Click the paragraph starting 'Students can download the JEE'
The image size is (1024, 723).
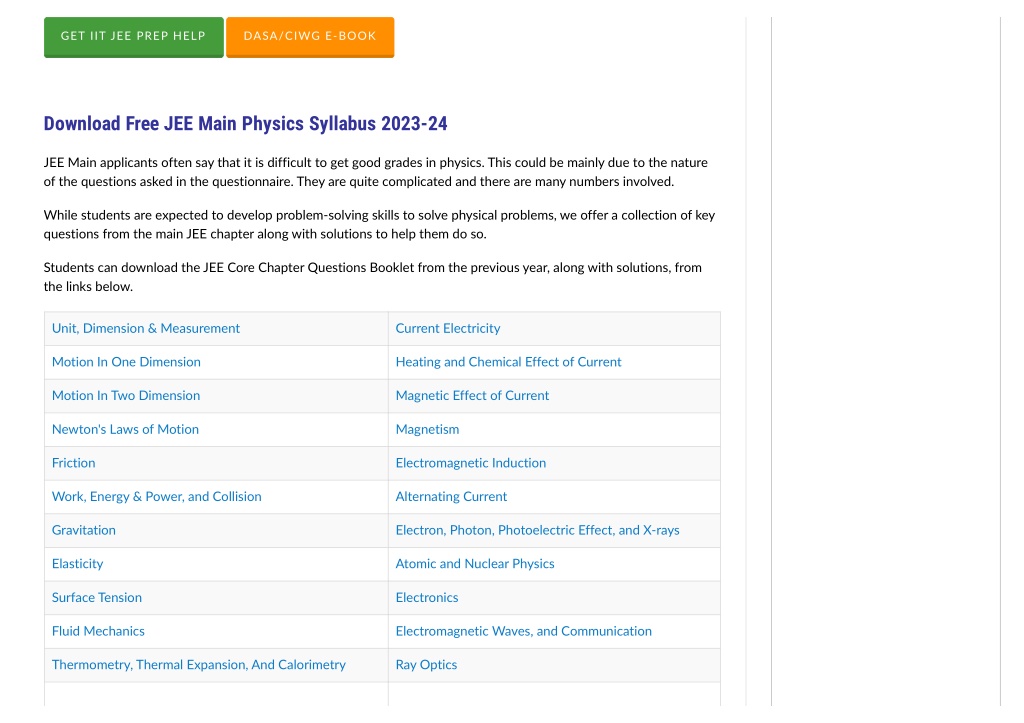tap(373, 277)
